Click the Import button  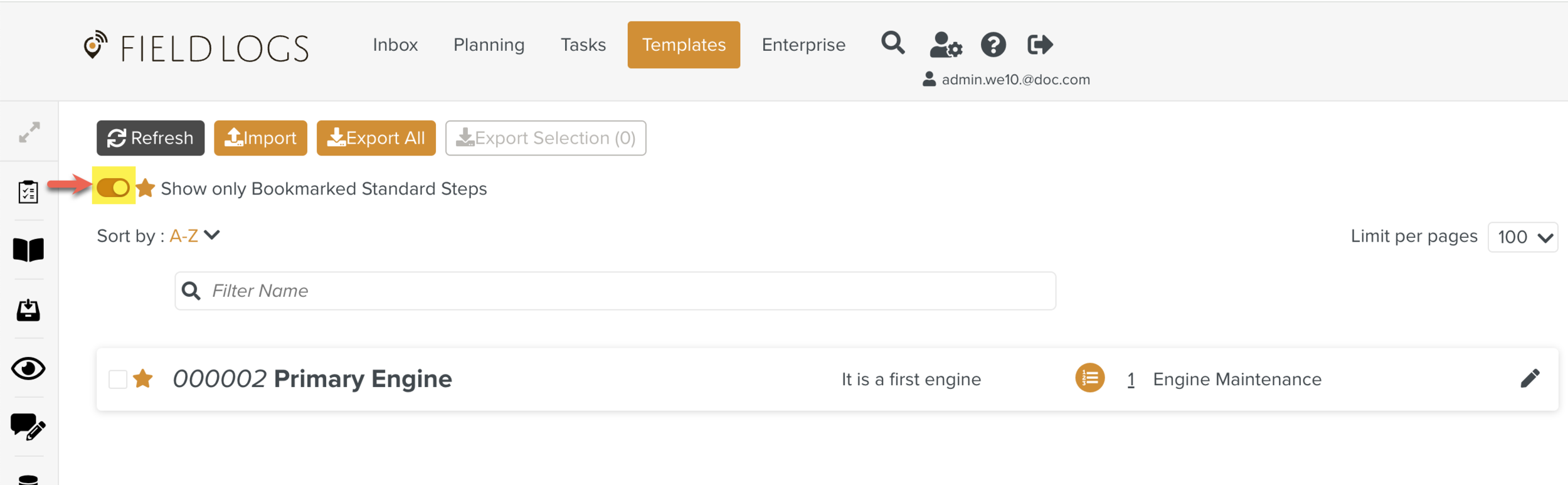coord(260,138)
